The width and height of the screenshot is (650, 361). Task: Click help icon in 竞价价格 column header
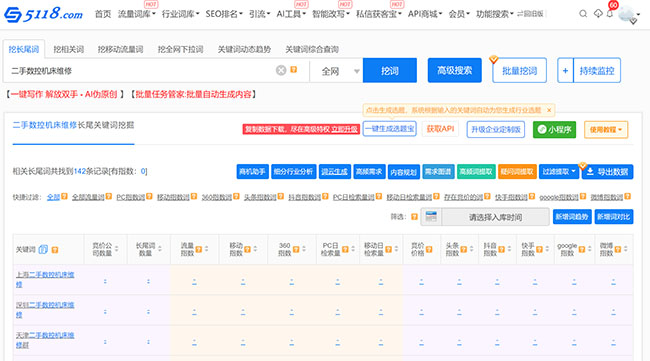pos(429,249)
